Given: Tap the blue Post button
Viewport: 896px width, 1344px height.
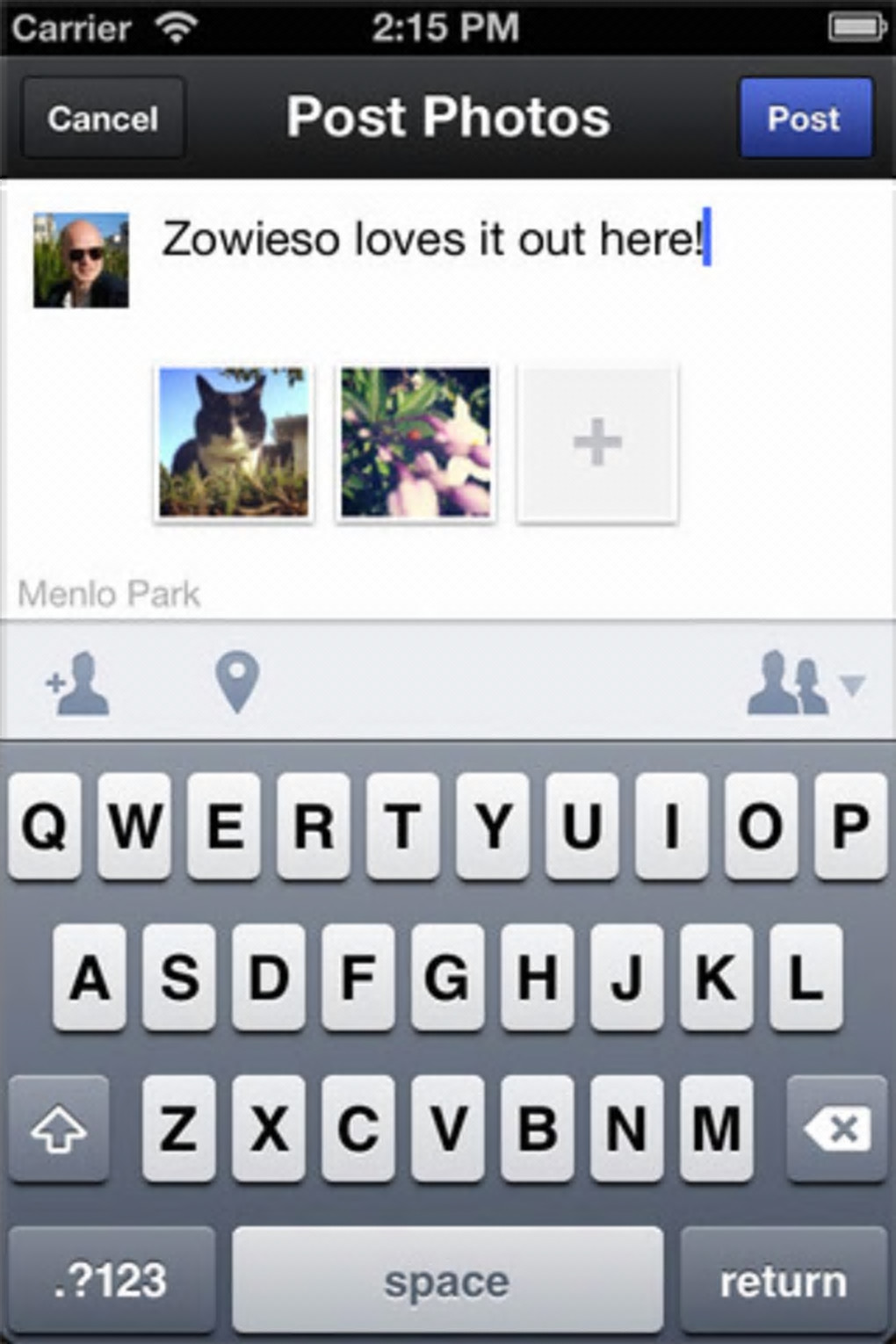Looking at the screenshot, I should pyautogui.click(x=806, y=118).
